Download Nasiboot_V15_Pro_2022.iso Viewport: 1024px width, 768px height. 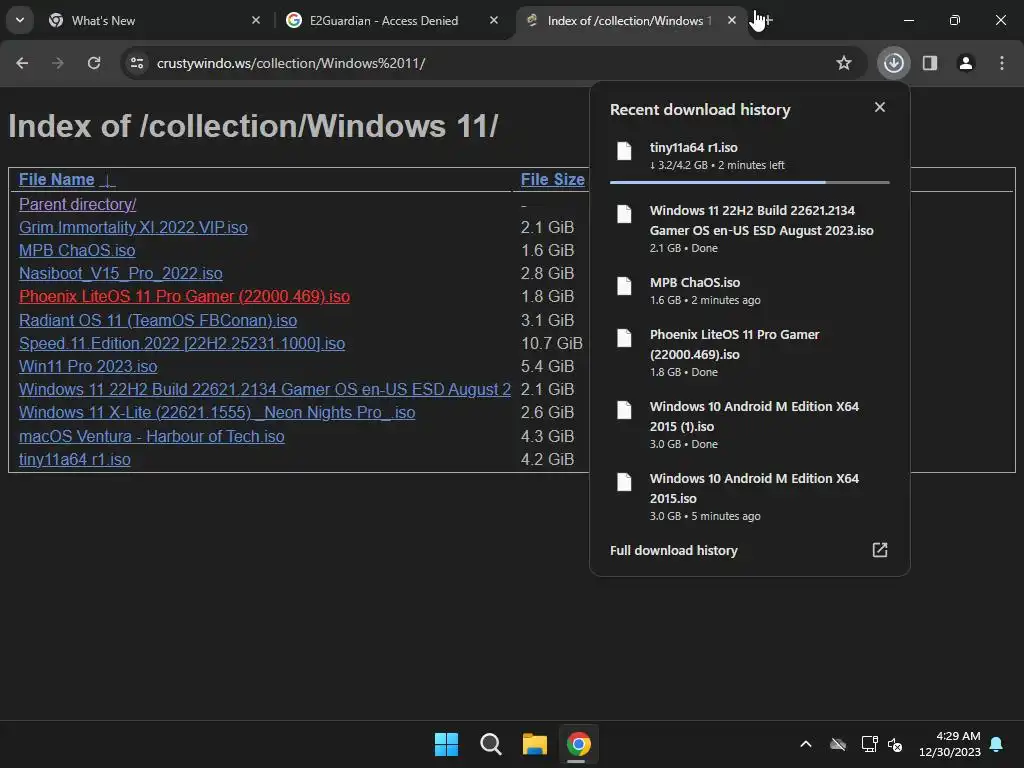point(121,273)
